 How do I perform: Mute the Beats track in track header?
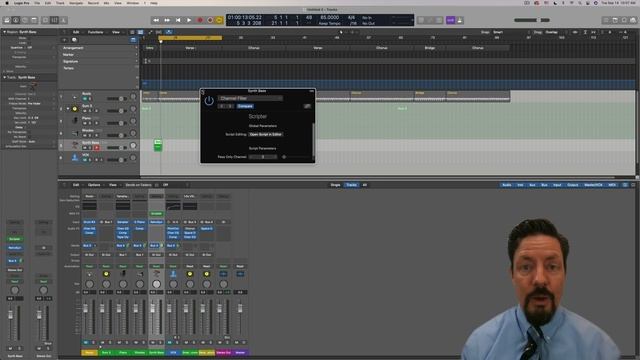click(85, 99)
